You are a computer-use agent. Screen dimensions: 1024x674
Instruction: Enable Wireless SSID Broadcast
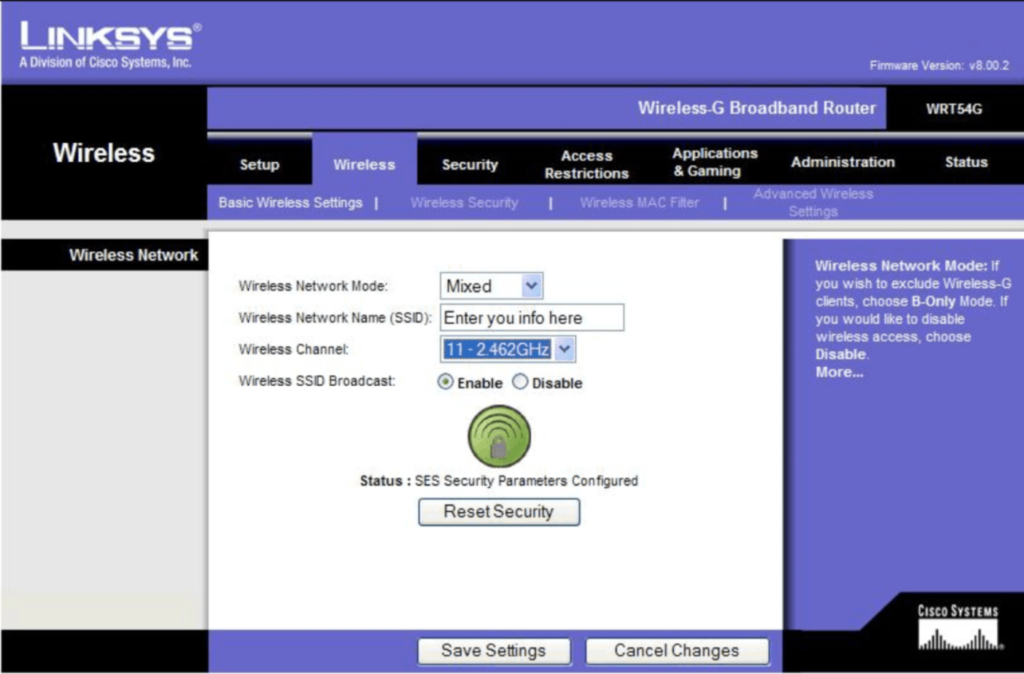coord(446,382)
